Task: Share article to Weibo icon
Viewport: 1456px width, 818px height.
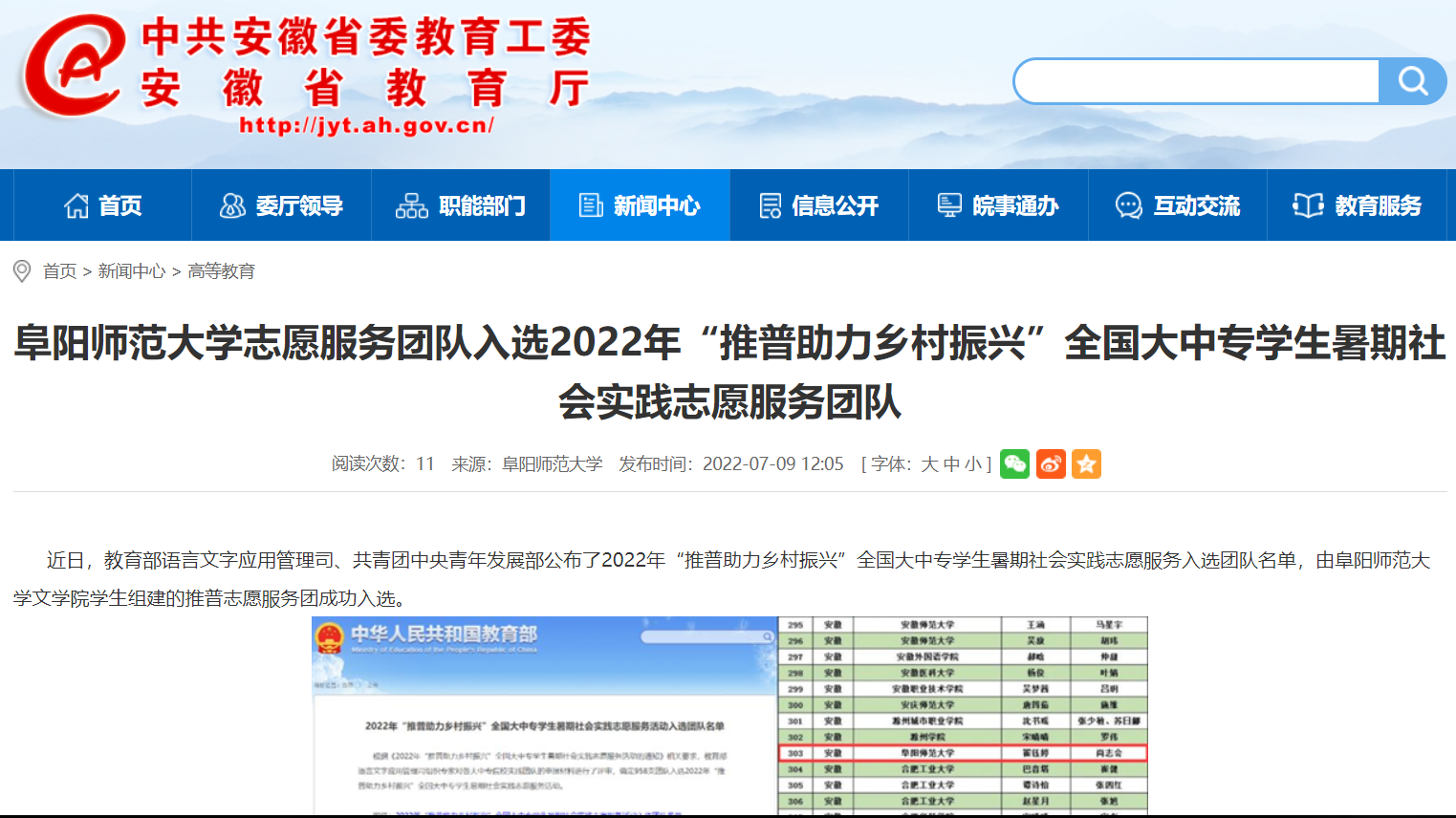Action: (1051, 464)
